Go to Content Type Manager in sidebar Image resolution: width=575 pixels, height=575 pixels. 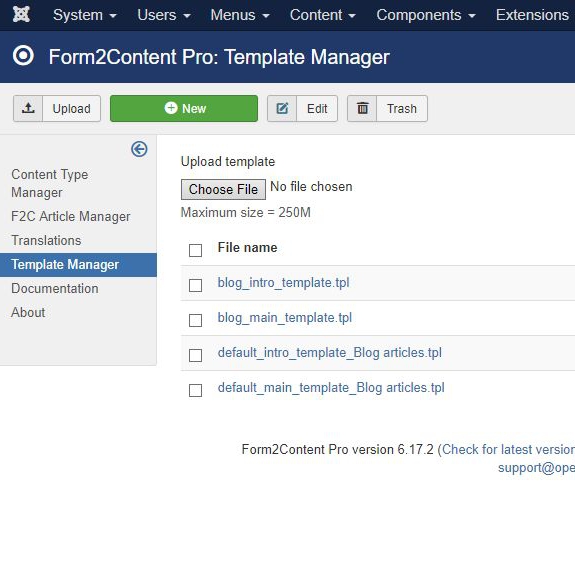coord(50,183)
